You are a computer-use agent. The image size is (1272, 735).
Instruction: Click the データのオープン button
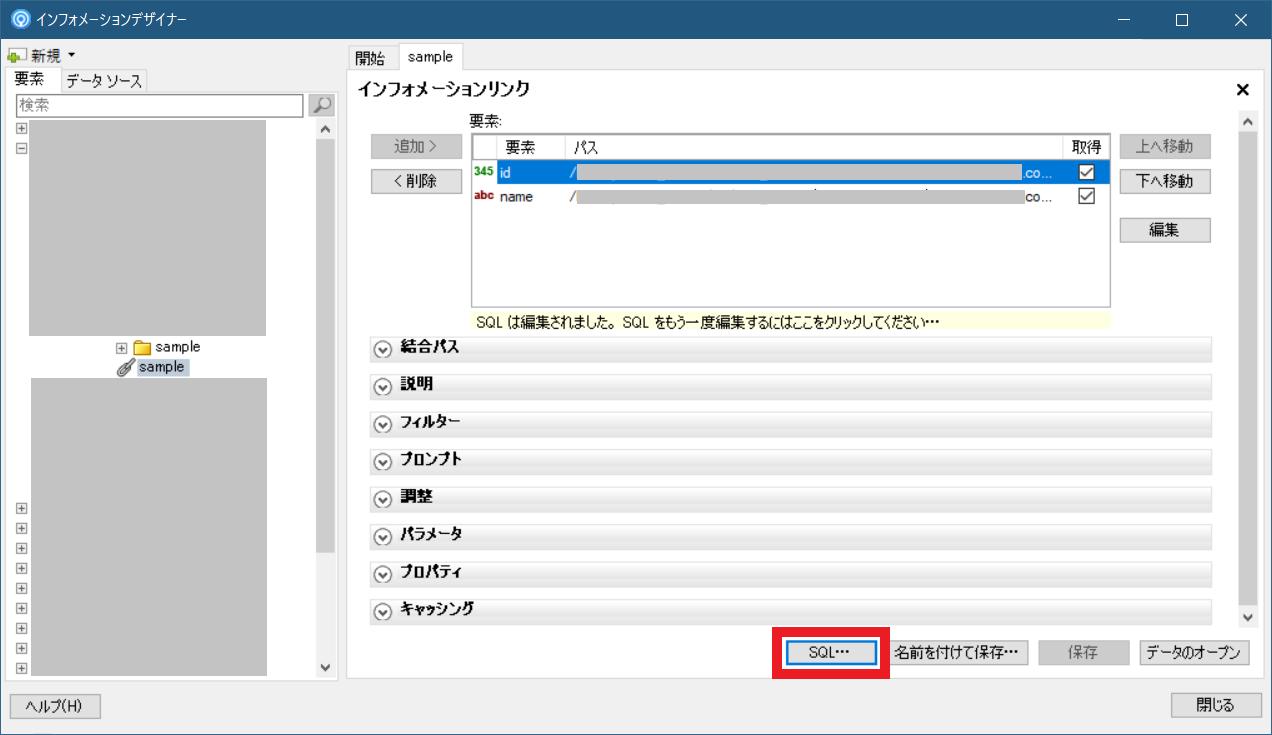pos(1195,652)
